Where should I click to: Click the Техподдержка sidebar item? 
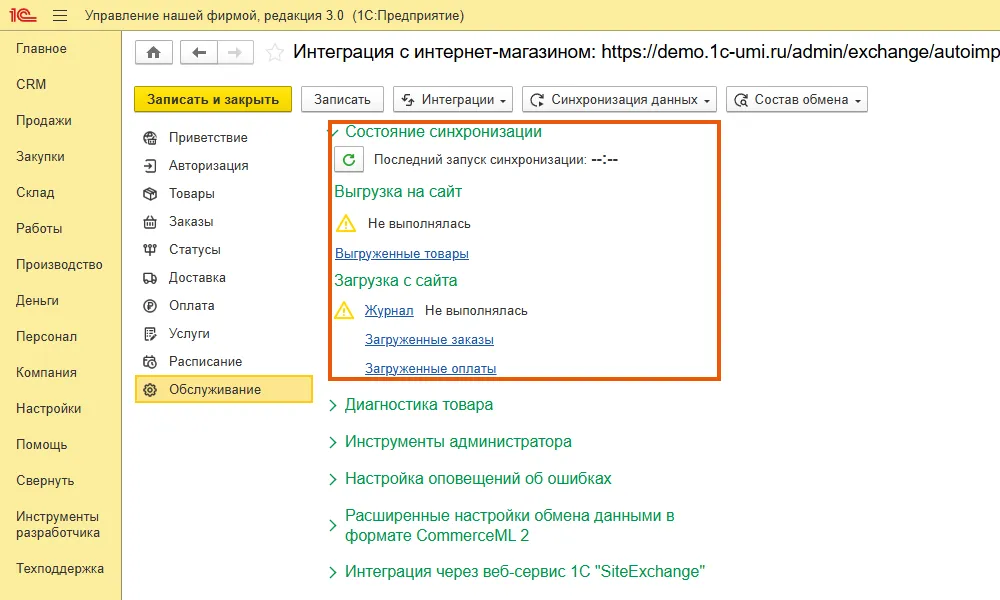click(x=60, y=568)
